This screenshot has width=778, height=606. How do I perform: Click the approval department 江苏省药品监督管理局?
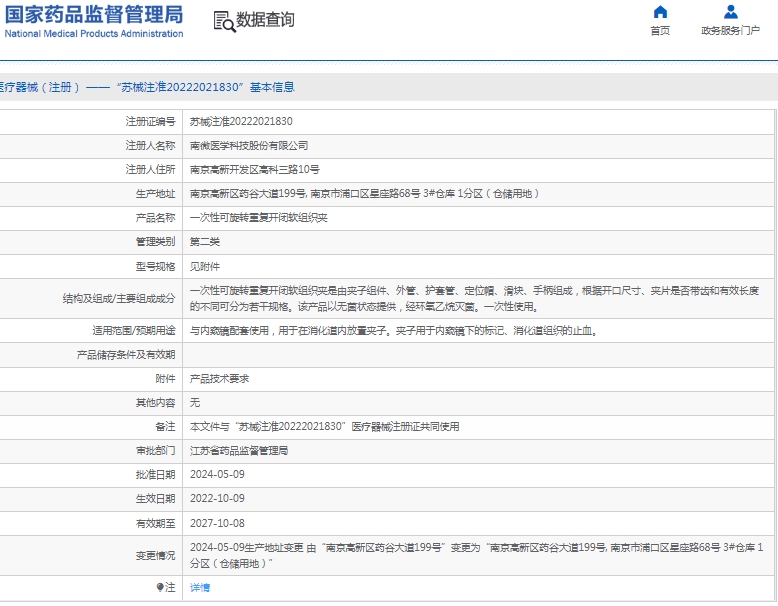click(239, 451)
